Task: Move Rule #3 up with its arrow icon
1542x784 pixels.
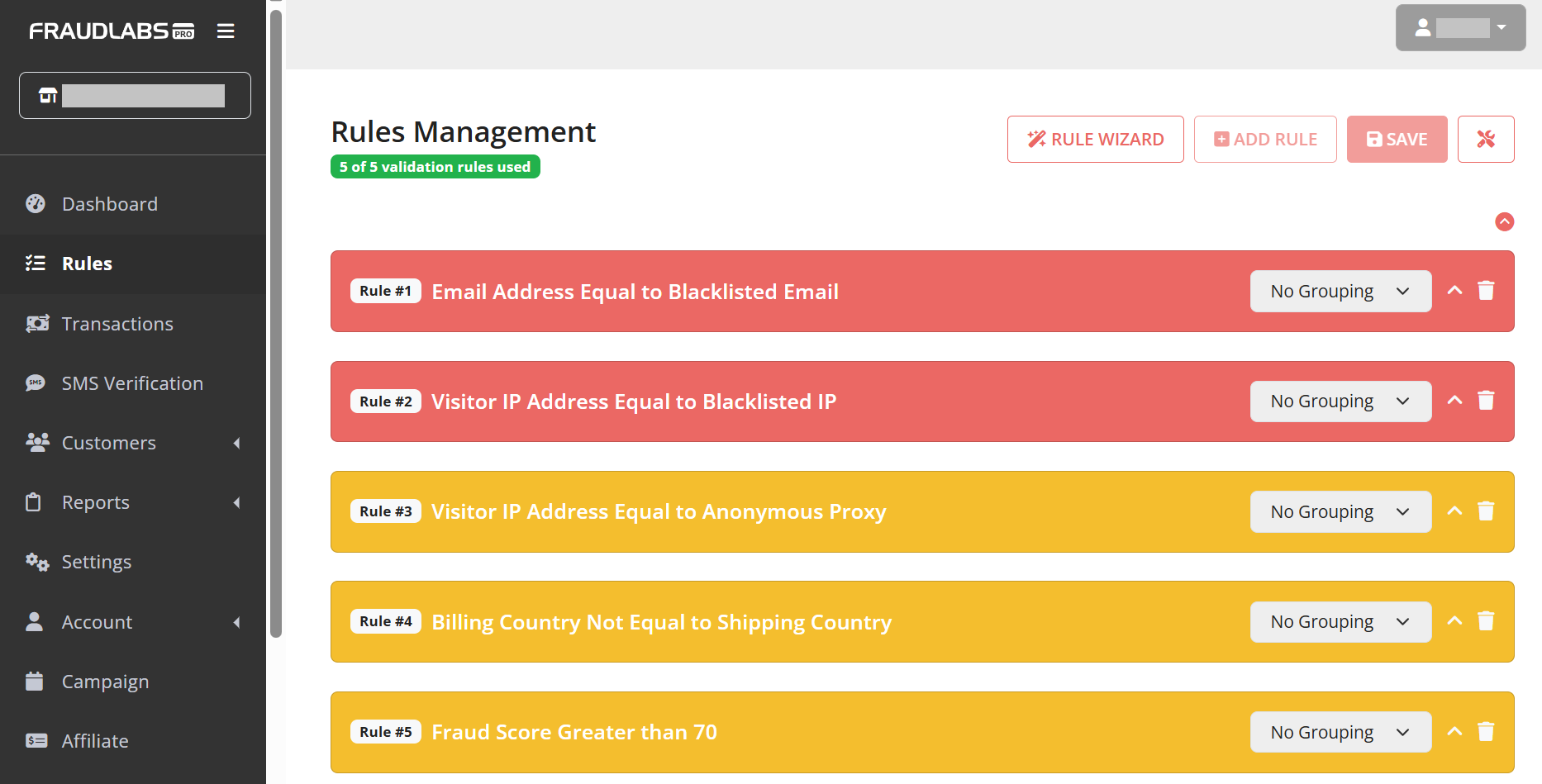Action: [x=1454, y=511]
